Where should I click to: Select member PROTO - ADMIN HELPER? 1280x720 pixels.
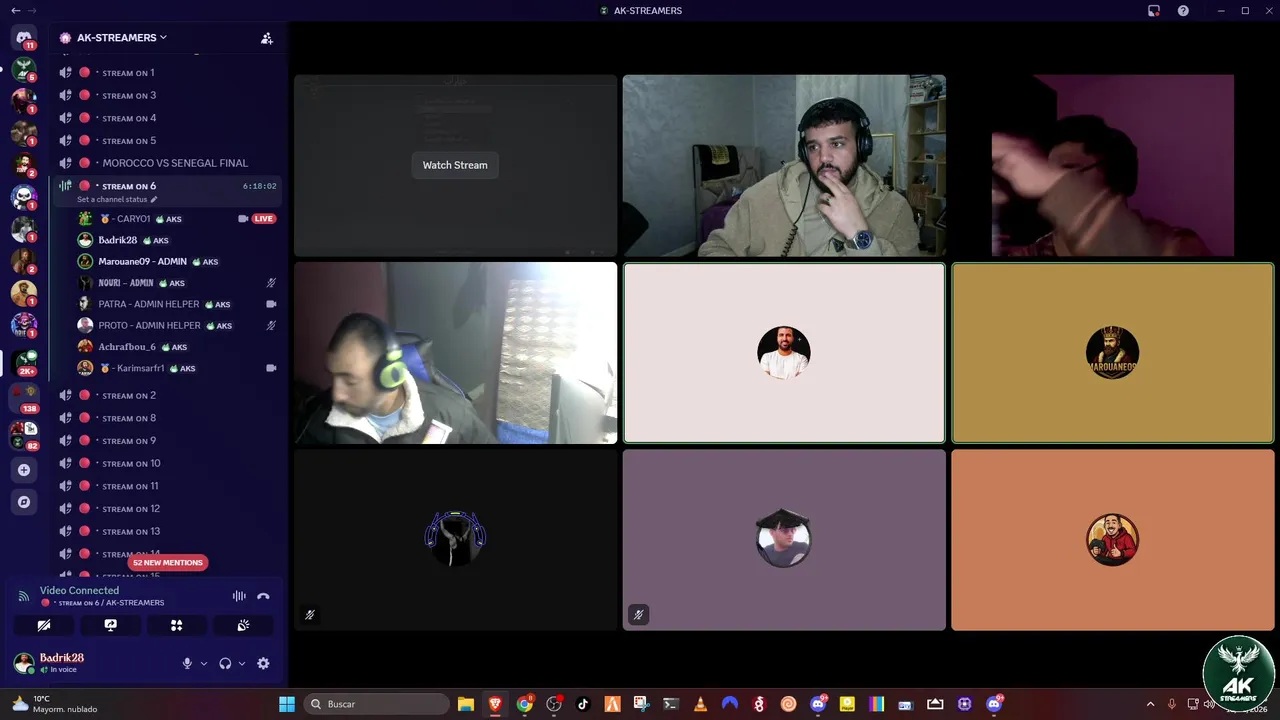click(x=177, y=325)
